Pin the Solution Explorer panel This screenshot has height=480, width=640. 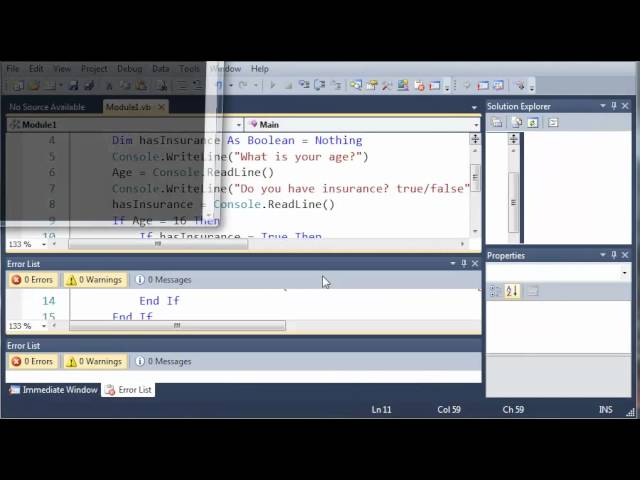[614, 106]
